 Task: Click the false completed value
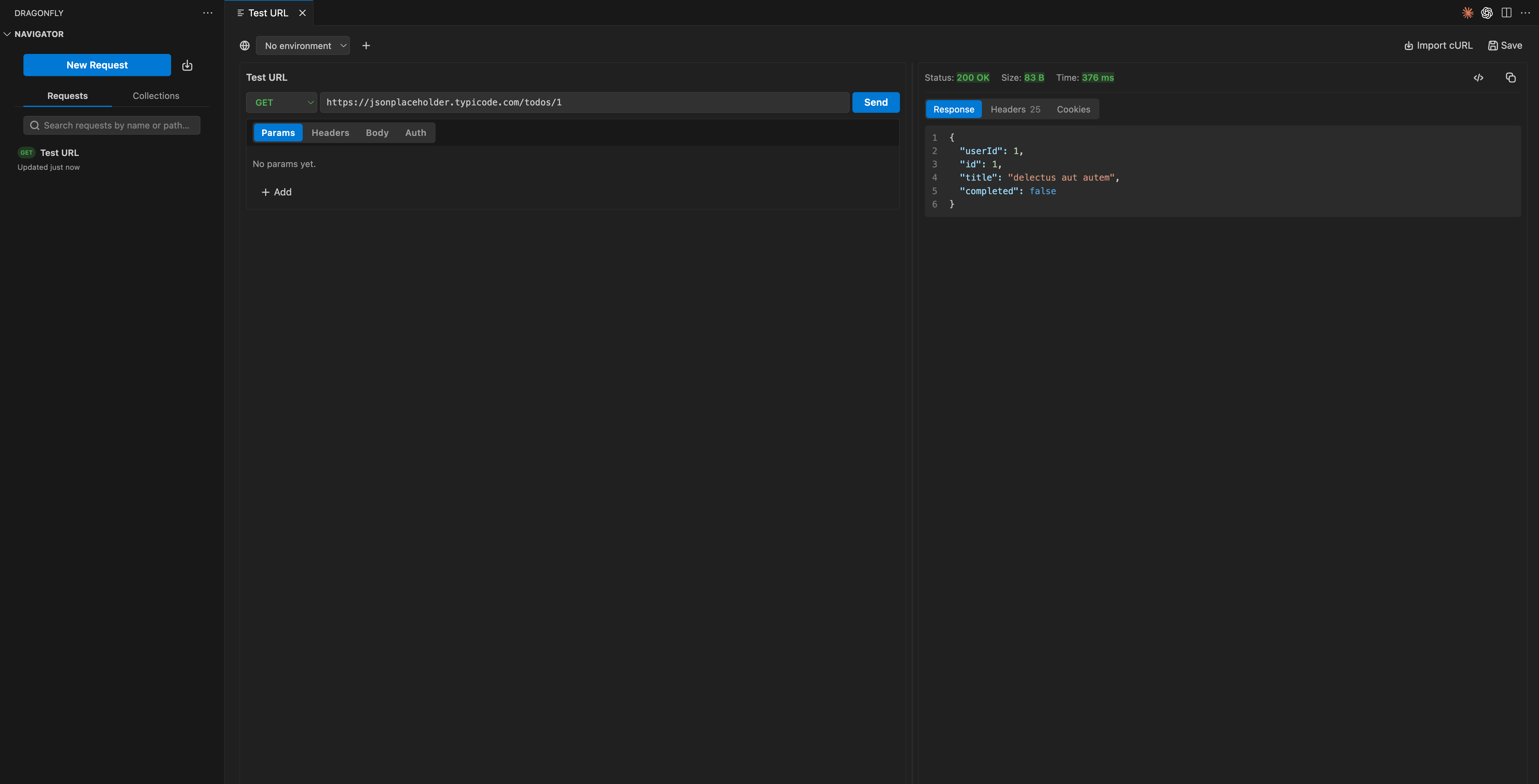(1043, 191)
